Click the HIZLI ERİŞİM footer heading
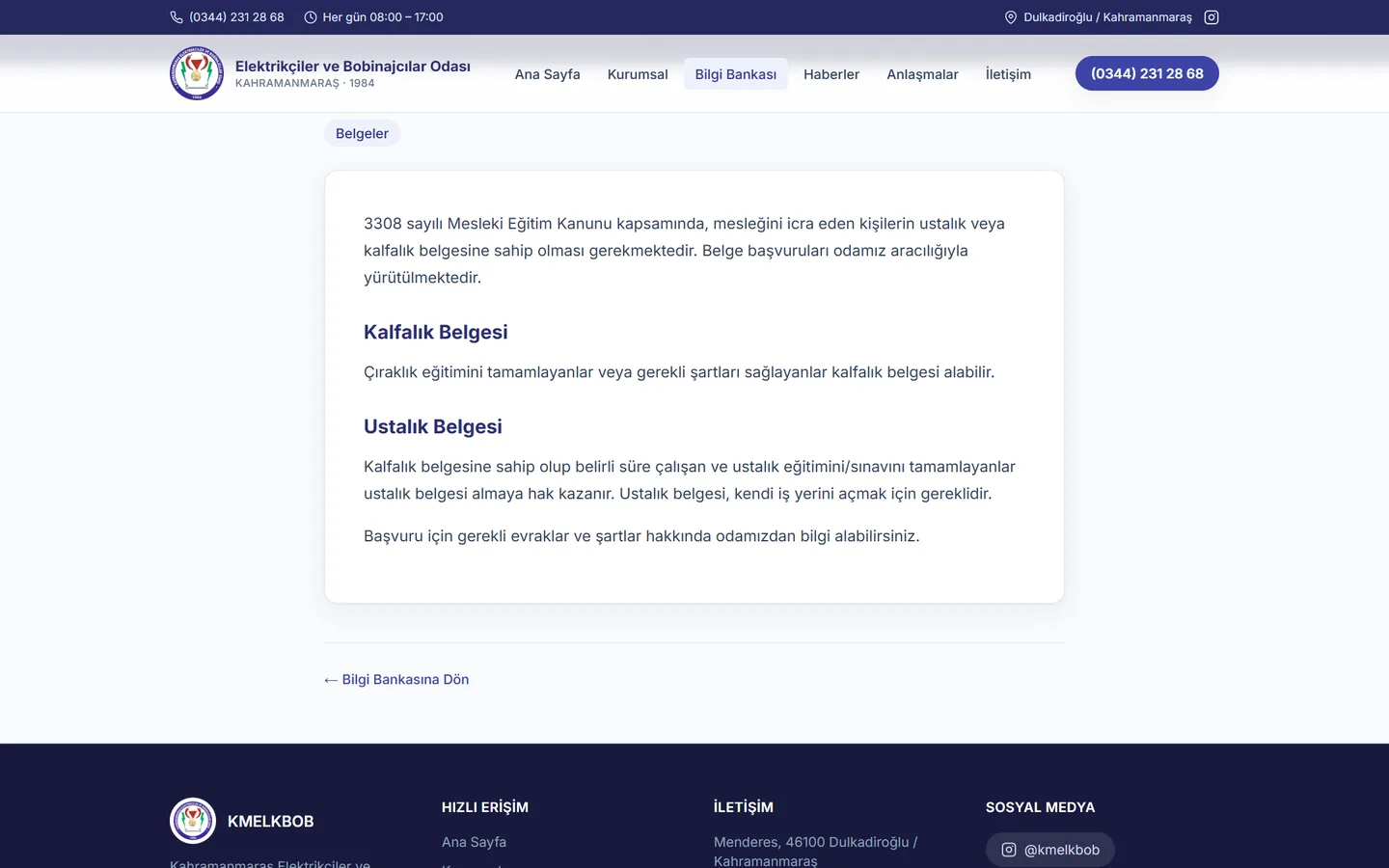This screenshot has height=868, width=1389. (485, 807)
